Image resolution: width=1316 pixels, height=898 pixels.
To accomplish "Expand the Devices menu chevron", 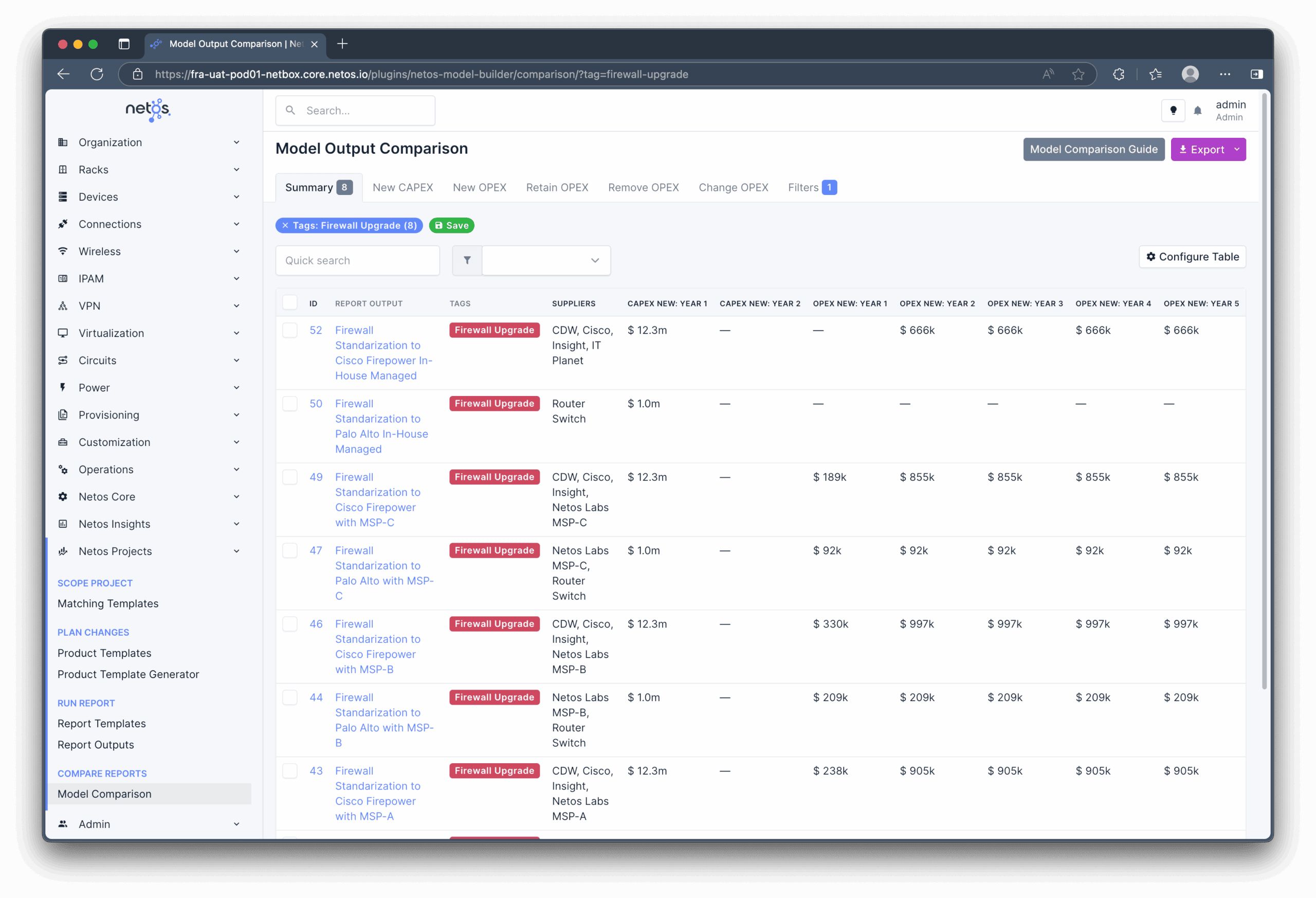I will coord(236,196).
